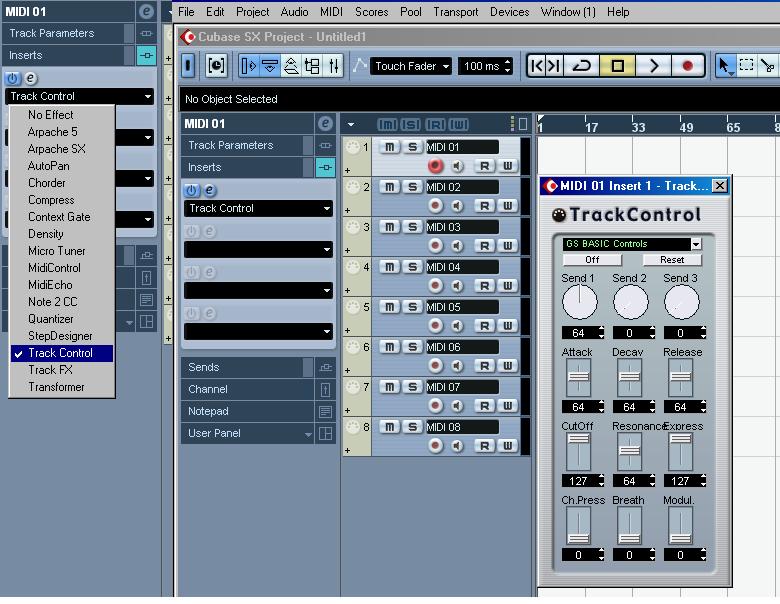
Task: Toggle monitor speaker on MIDI 05 track
Action: (x=457, y=325)
